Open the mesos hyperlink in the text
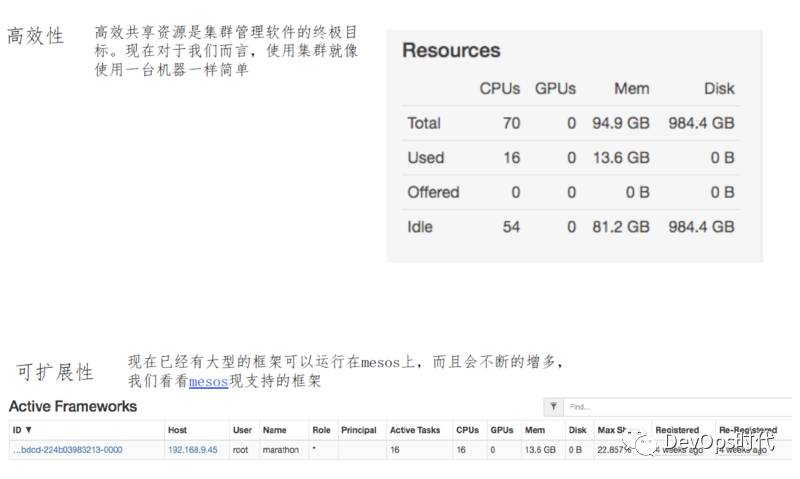Screen dimensions: 800x479 [x=208, y=381]
